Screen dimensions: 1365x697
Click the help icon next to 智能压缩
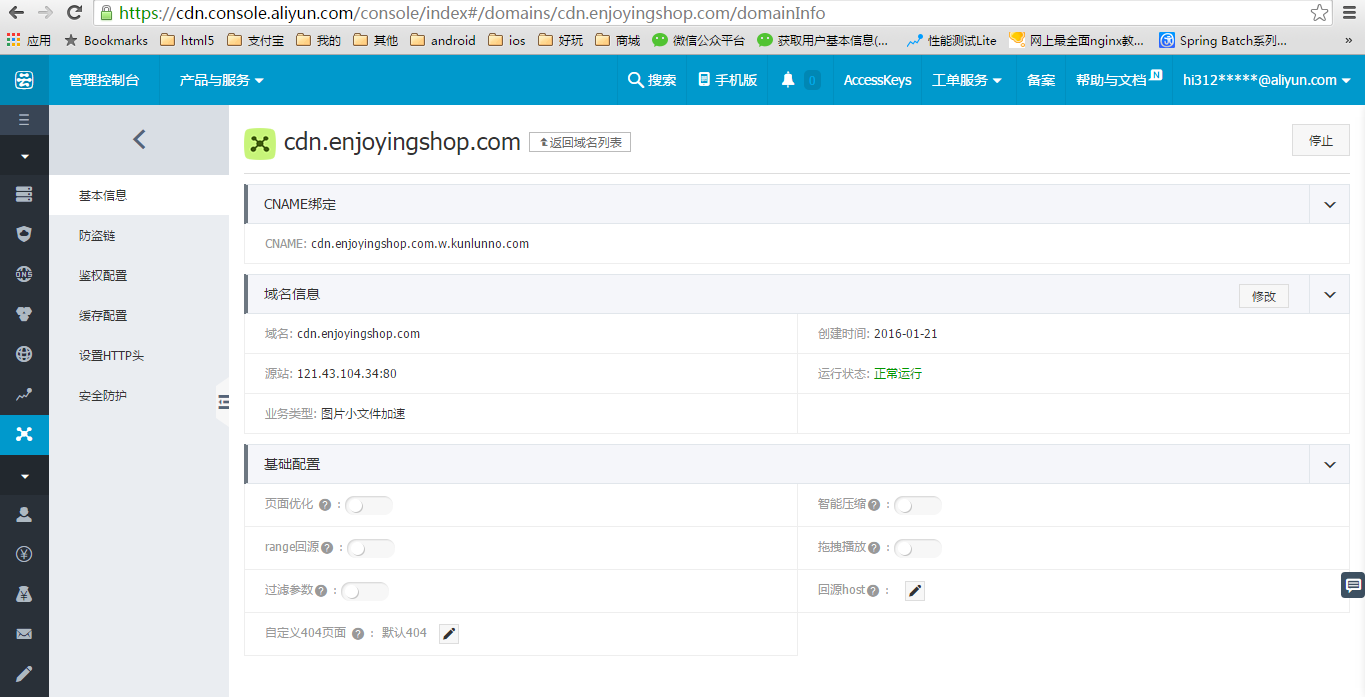coord(874,505)
